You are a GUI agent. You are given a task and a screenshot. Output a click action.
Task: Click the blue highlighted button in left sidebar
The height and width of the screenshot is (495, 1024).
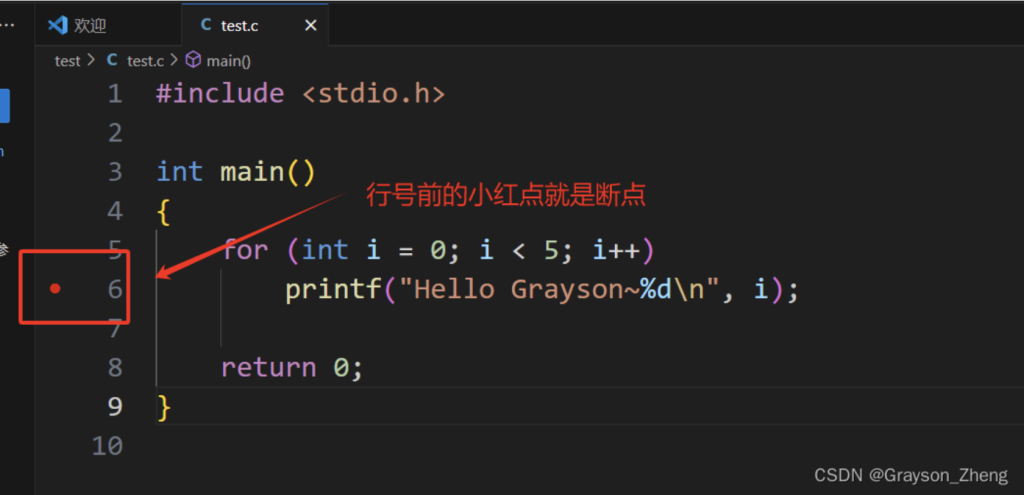click(x=4, y=106)
